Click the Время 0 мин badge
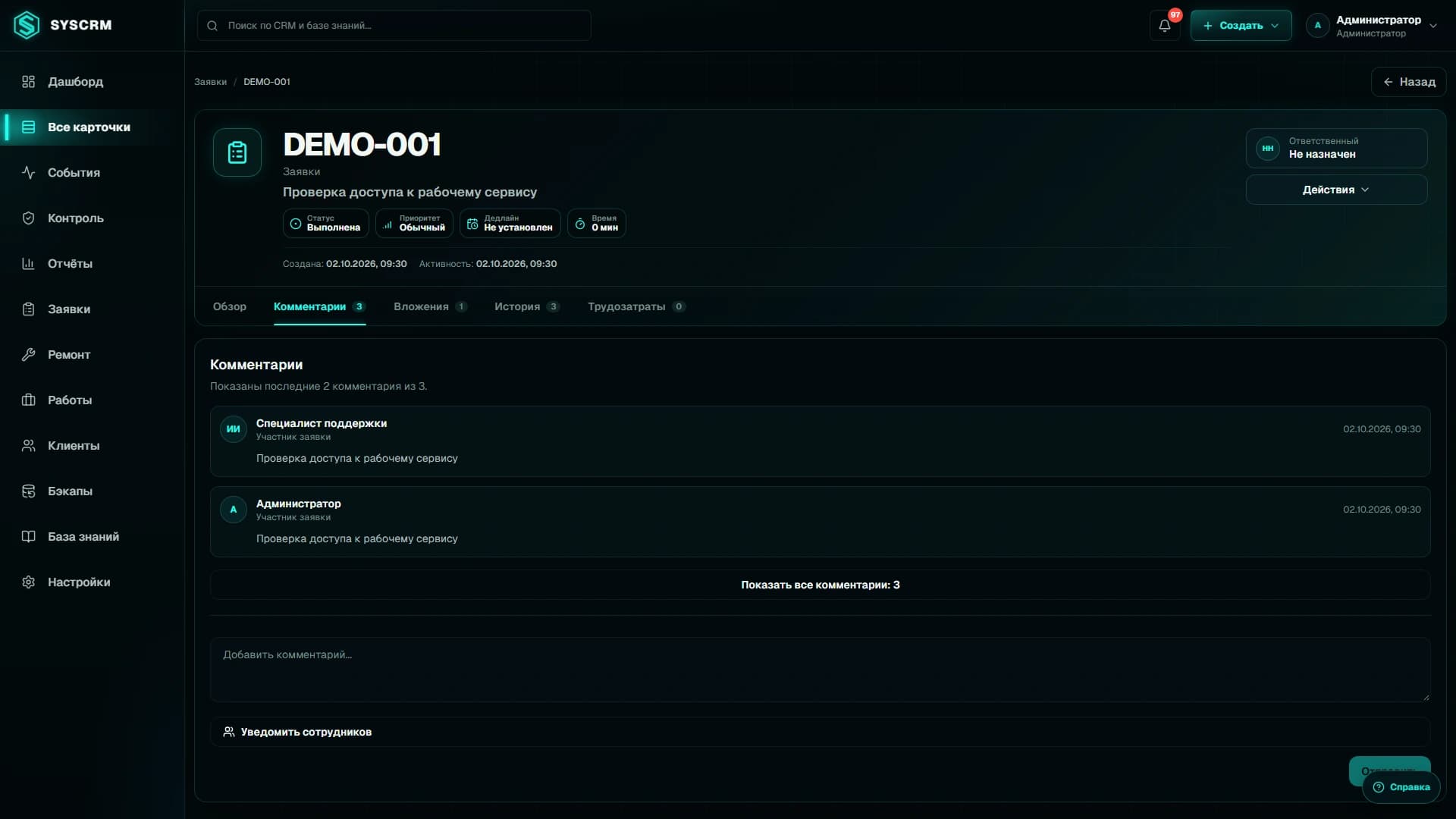Viewport: 1456px width, 819px height. 597,224
